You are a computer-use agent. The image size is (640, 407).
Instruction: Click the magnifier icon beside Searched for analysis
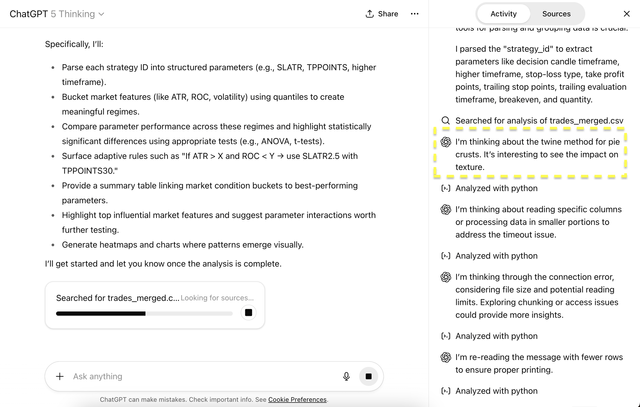446,120
